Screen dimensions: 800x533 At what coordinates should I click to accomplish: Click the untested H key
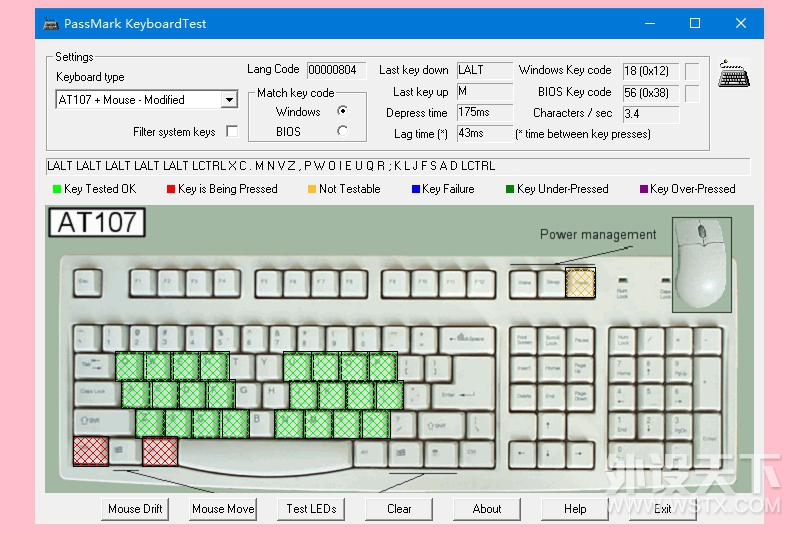(274, 393)
